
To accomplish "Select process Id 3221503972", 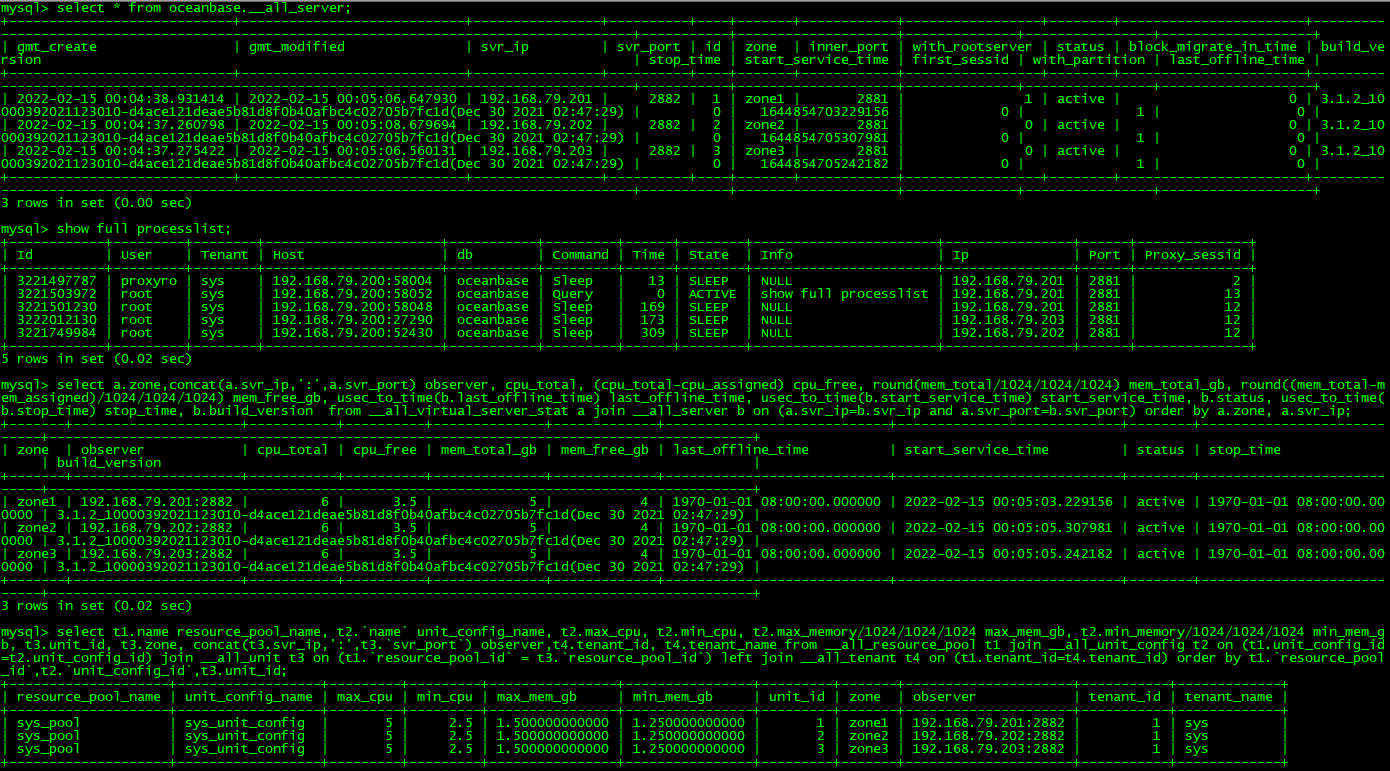I will (x=57, y=294).
